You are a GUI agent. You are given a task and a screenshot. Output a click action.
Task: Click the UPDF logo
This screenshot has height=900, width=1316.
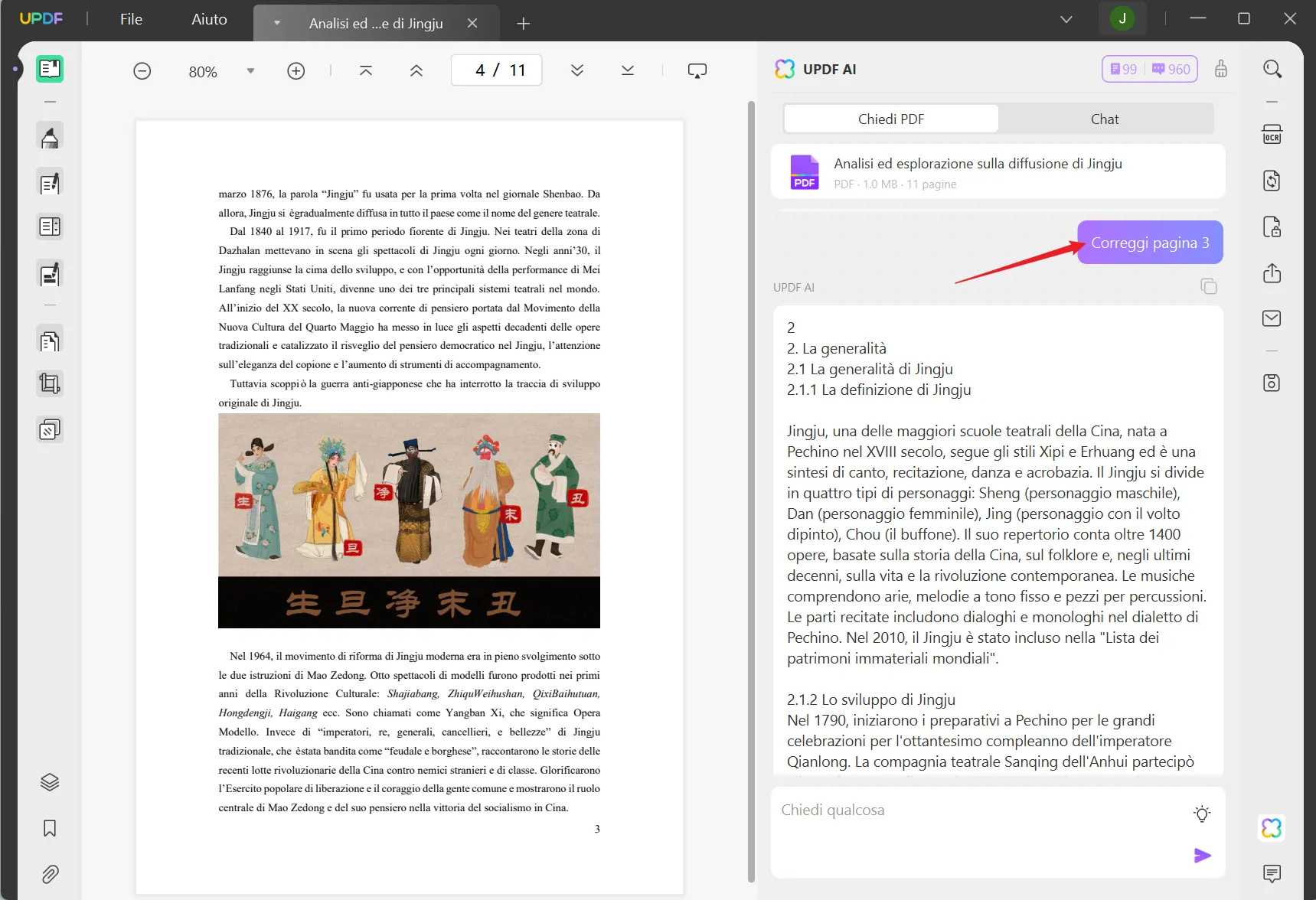click(41, 18)
